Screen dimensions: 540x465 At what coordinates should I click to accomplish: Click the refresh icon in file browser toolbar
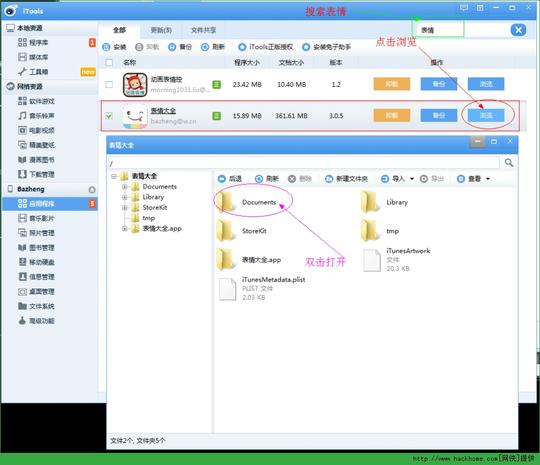tap(259, 179)
